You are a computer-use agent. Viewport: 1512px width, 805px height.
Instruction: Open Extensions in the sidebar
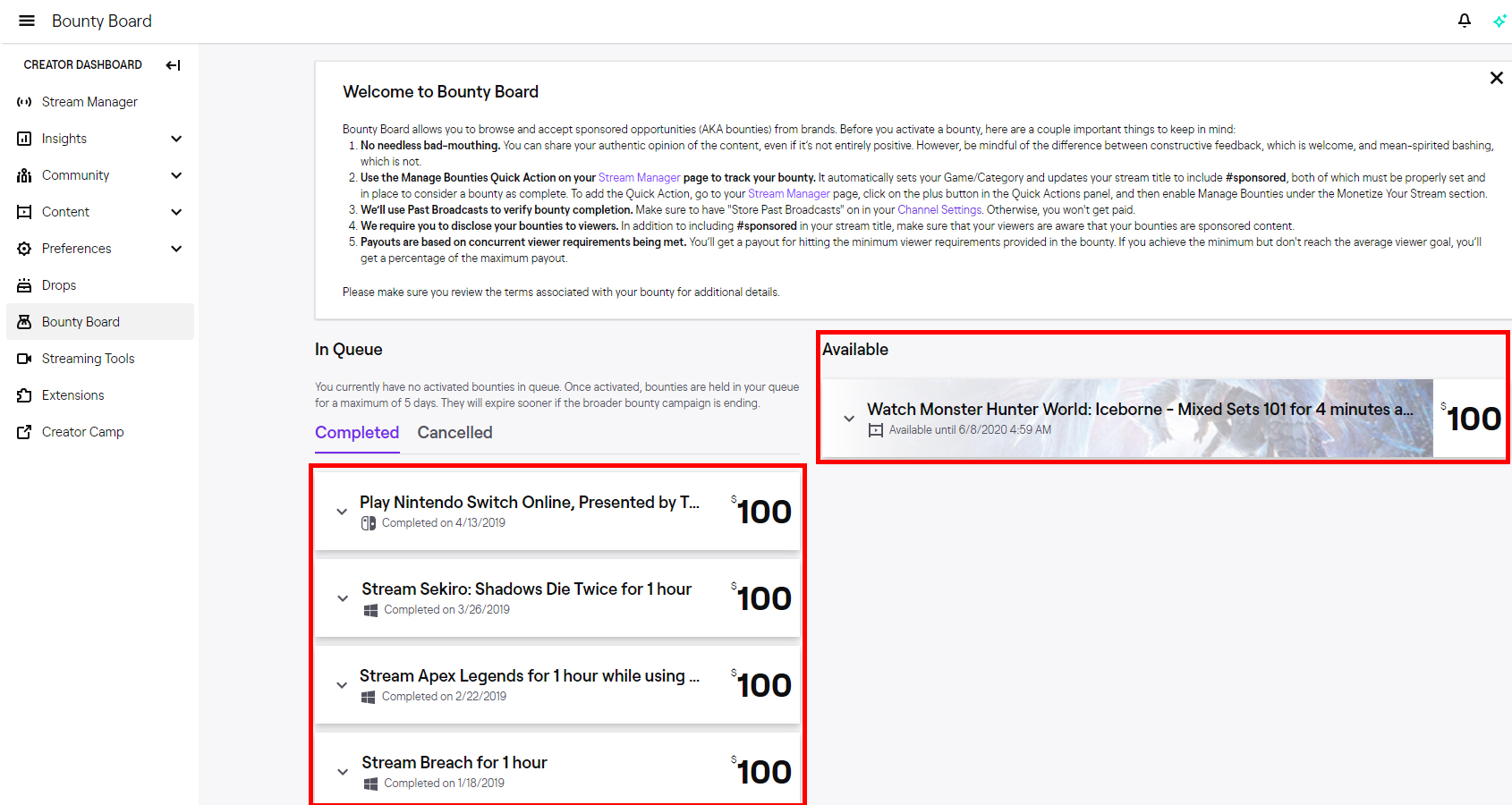point(100,395)
